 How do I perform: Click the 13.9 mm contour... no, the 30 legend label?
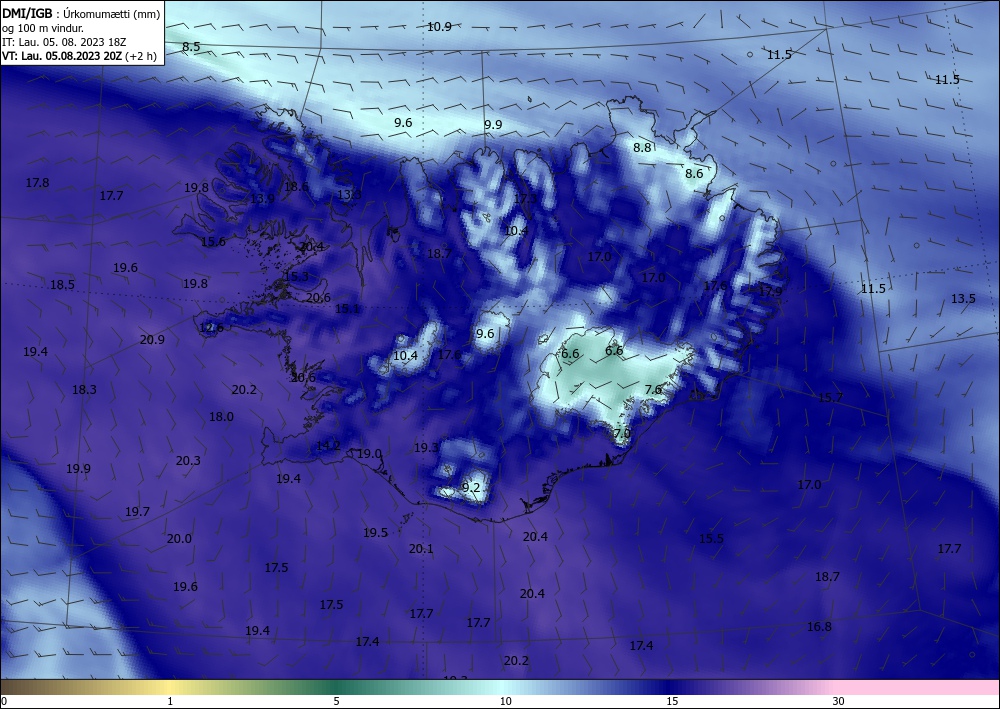click(838, 701)
